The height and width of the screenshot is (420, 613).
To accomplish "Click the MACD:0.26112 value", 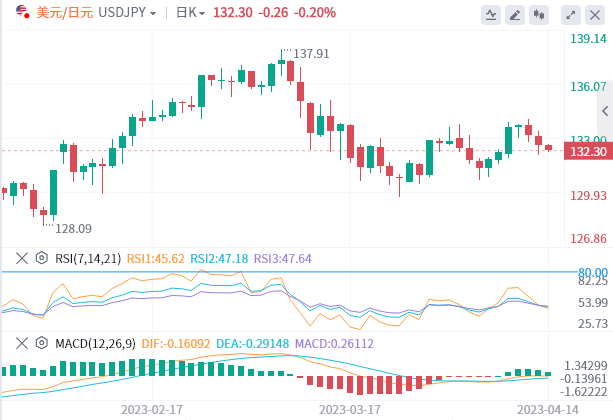I will click(x=334, y=344).
